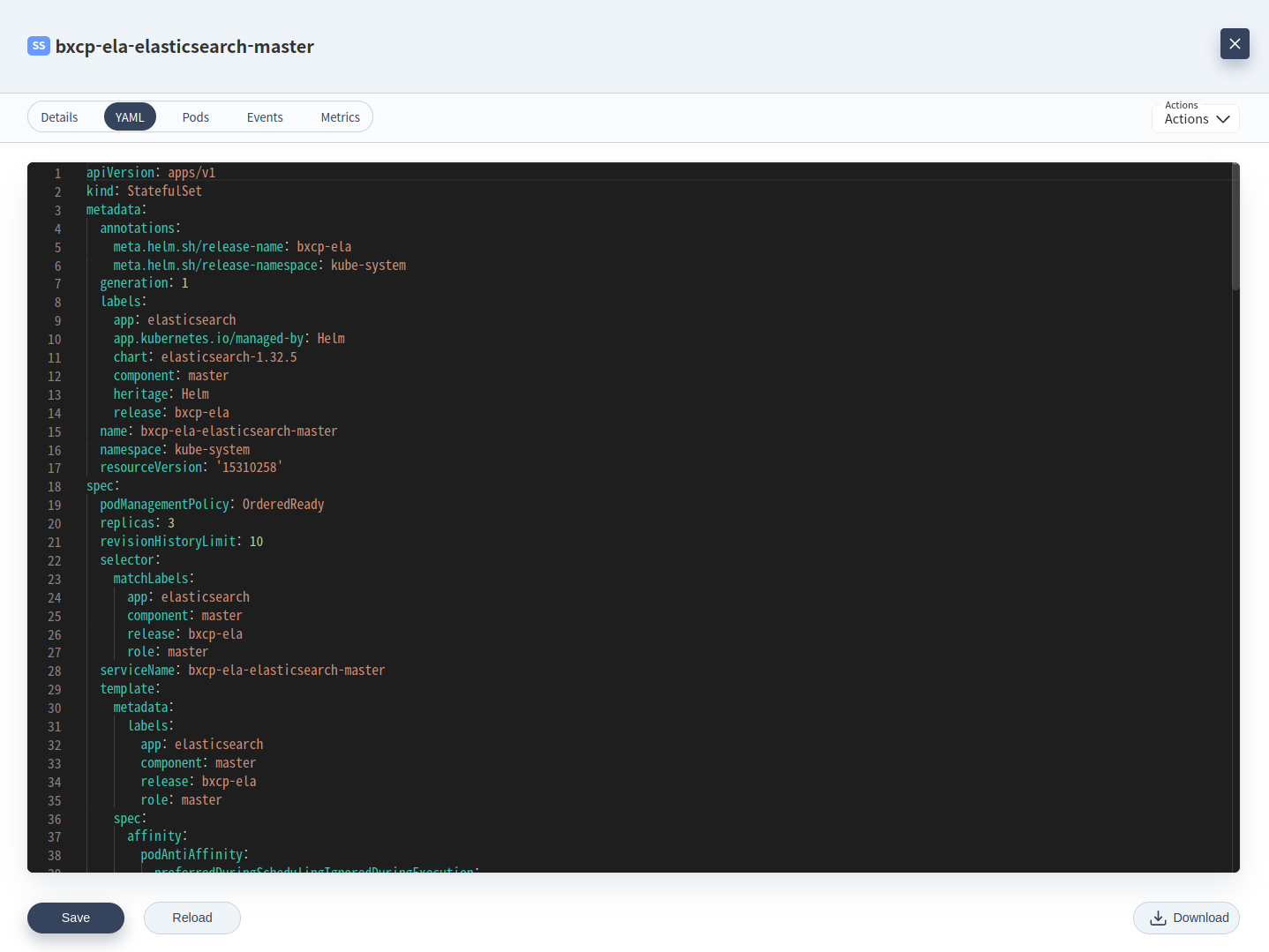Click the annotations key on line 4
This screenshot has width=1269, height=952.
[x=138, y=229]
